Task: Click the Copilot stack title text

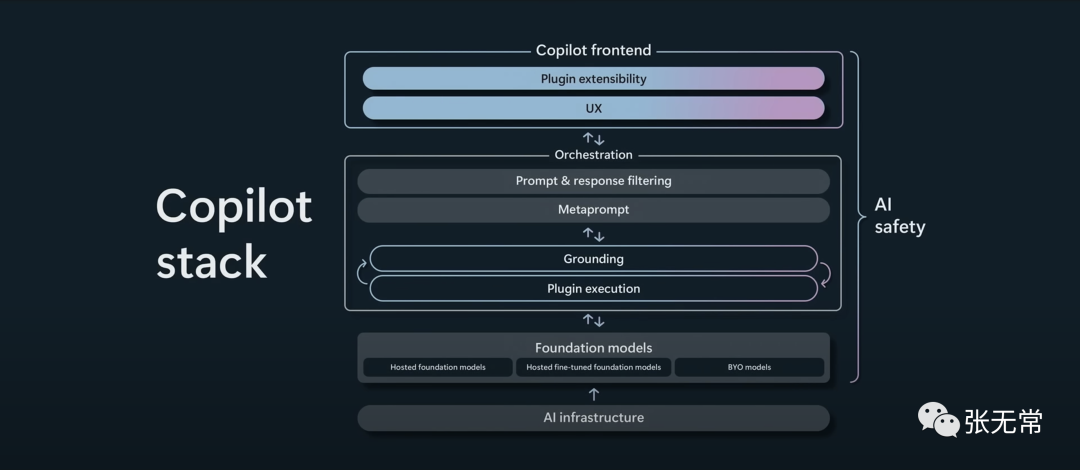Action: tap(233, 234)
